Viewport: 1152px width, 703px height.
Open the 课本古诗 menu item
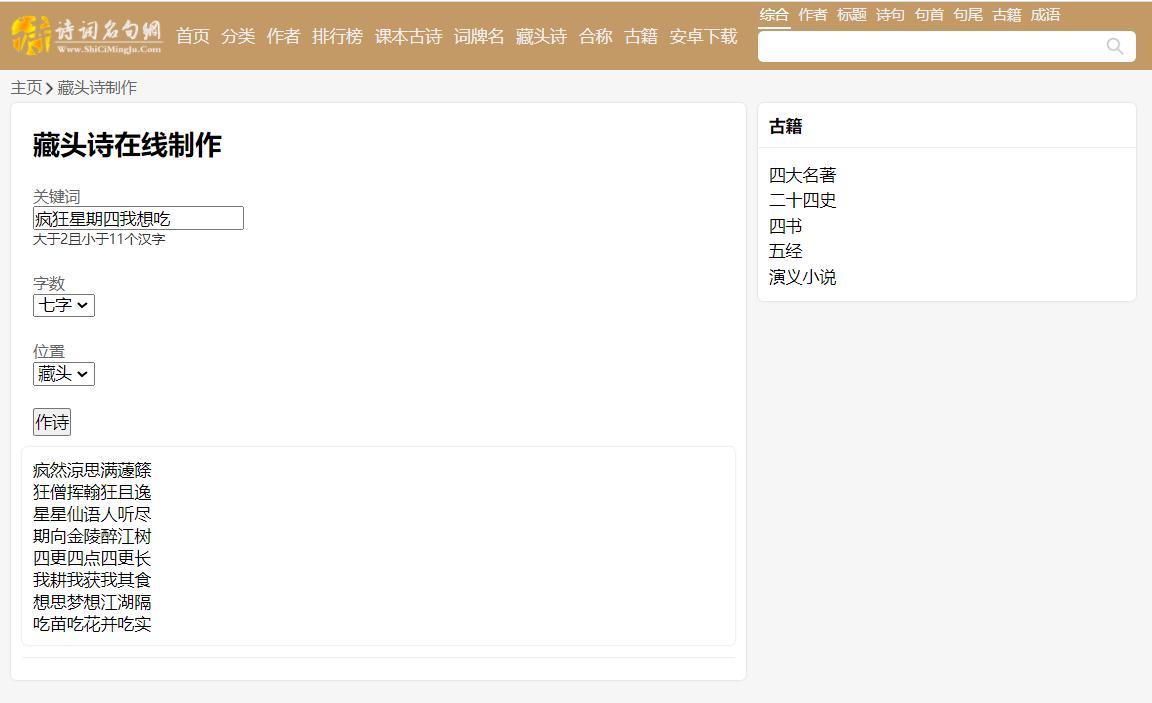tap(408, 35)
